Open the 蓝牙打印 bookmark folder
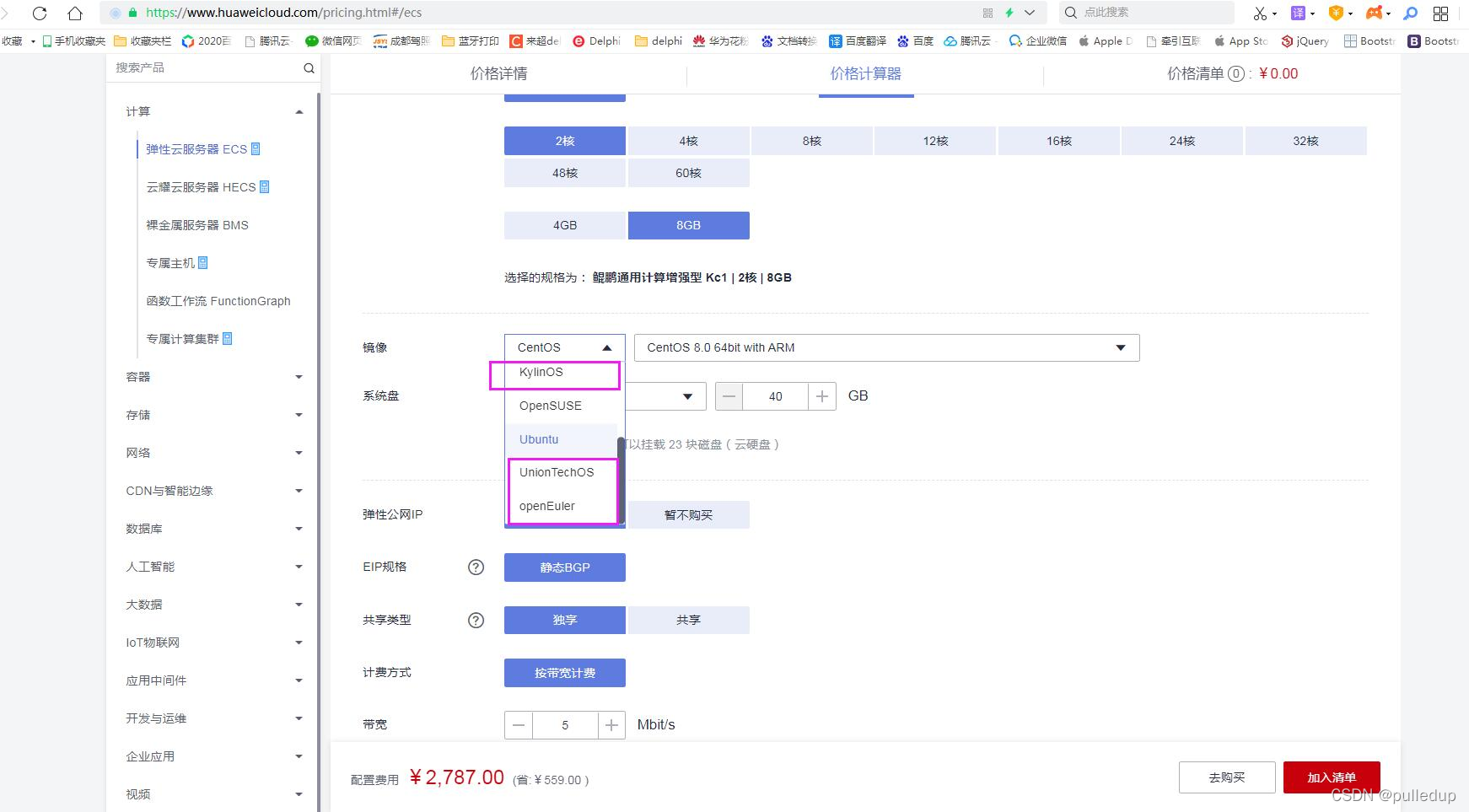 [471, 40]
